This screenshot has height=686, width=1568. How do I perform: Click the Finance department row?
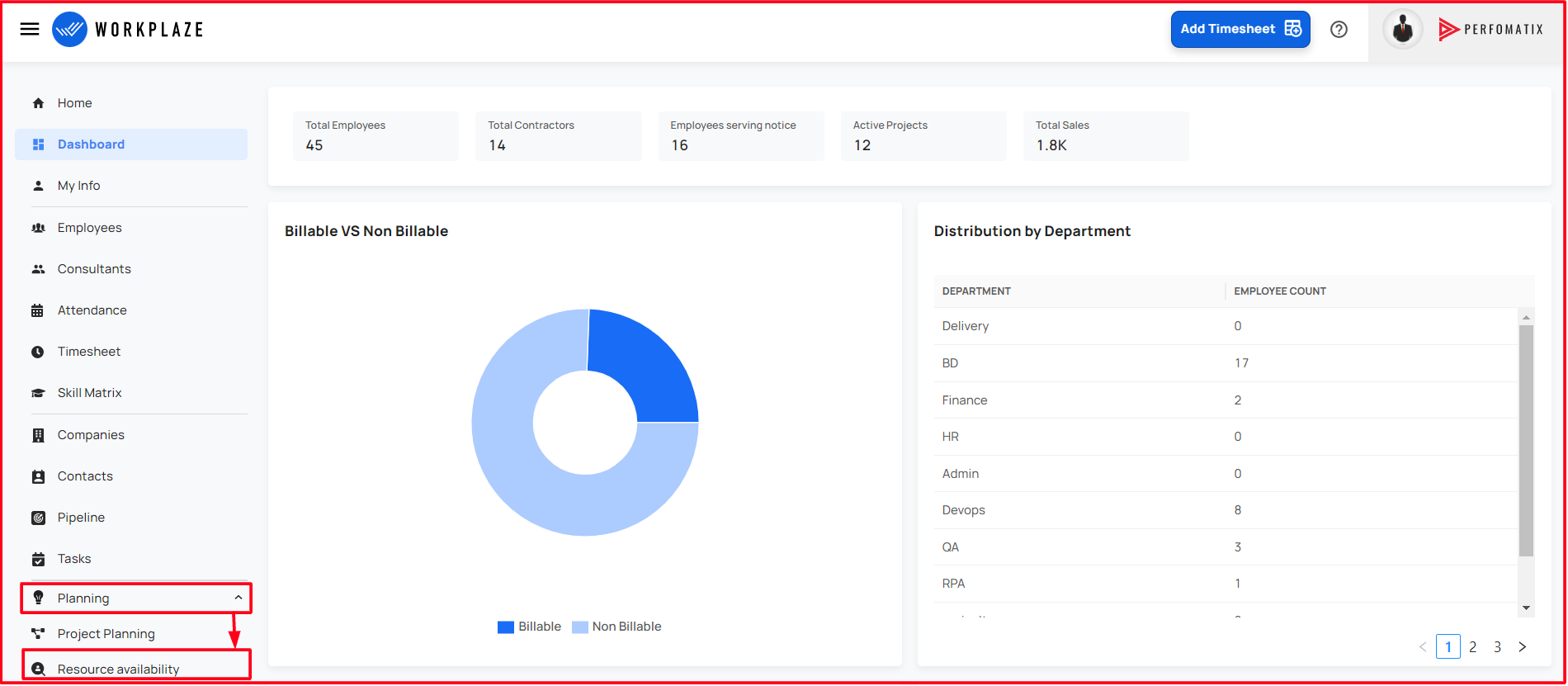point(1226,400)
